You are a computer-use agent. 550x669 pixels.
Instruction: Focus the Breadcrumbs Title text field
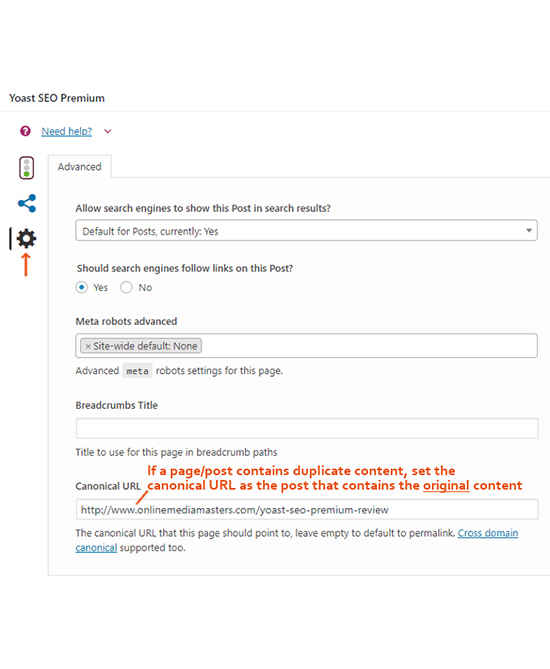[307, 428]
